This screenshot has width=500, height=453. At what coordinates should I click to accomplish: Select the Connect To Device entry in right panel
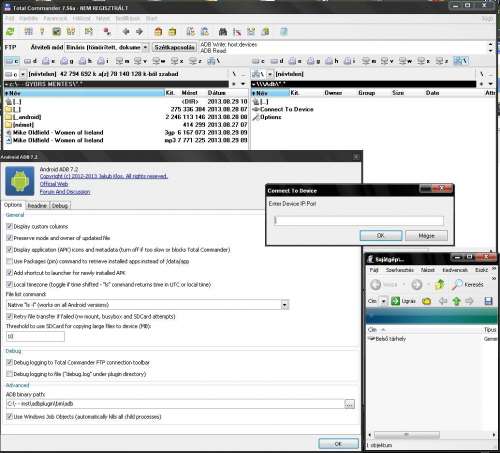[x=283, y=109]
